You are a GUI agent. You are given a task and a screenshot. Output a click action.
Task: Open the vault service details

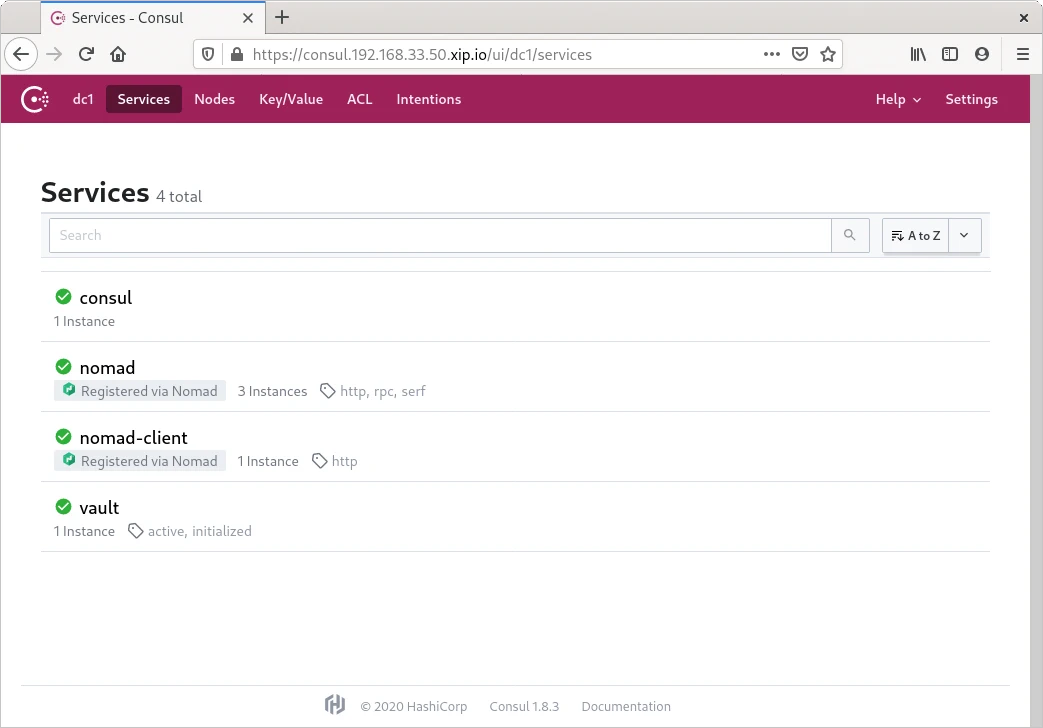click(x=99, y=507)
